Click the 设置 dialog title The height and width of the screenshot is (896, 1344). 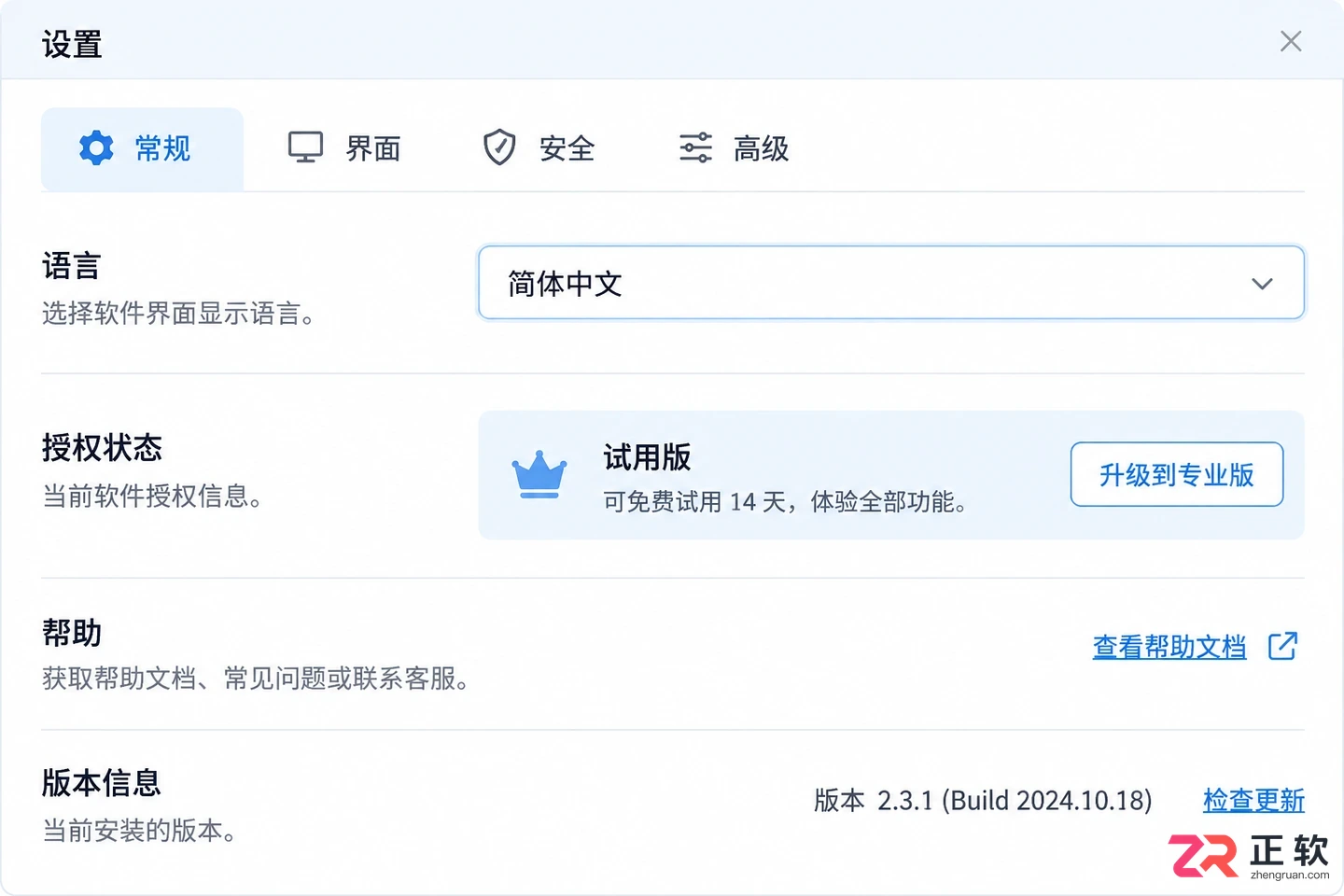pyautogui.click(x=72, y=44)
